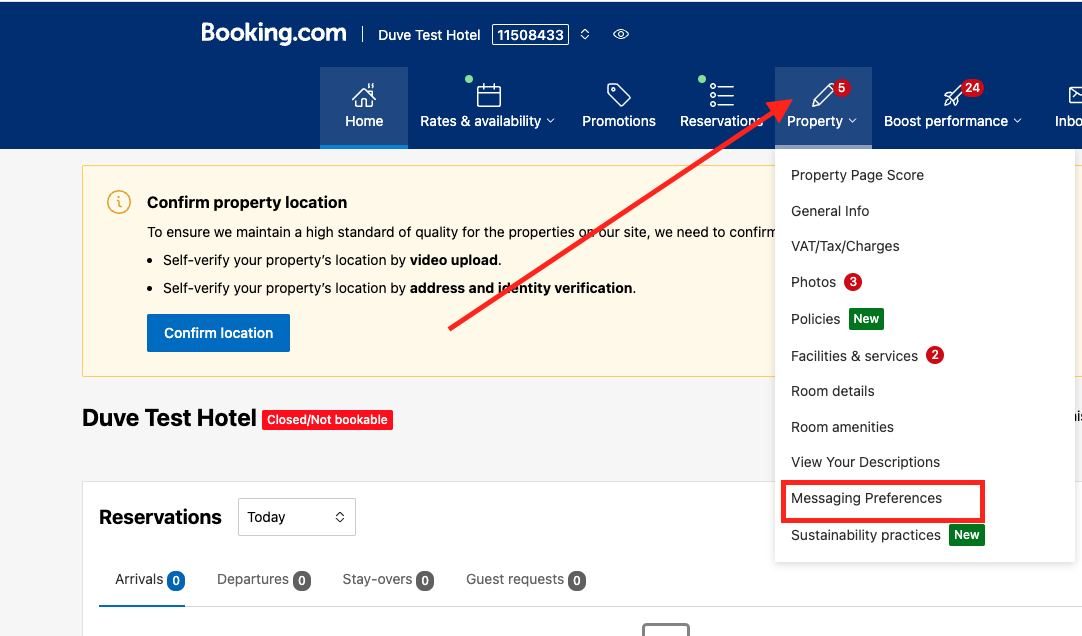
Task: Select Messaging Preferences menu item
Action: click(x=866, y=498)
